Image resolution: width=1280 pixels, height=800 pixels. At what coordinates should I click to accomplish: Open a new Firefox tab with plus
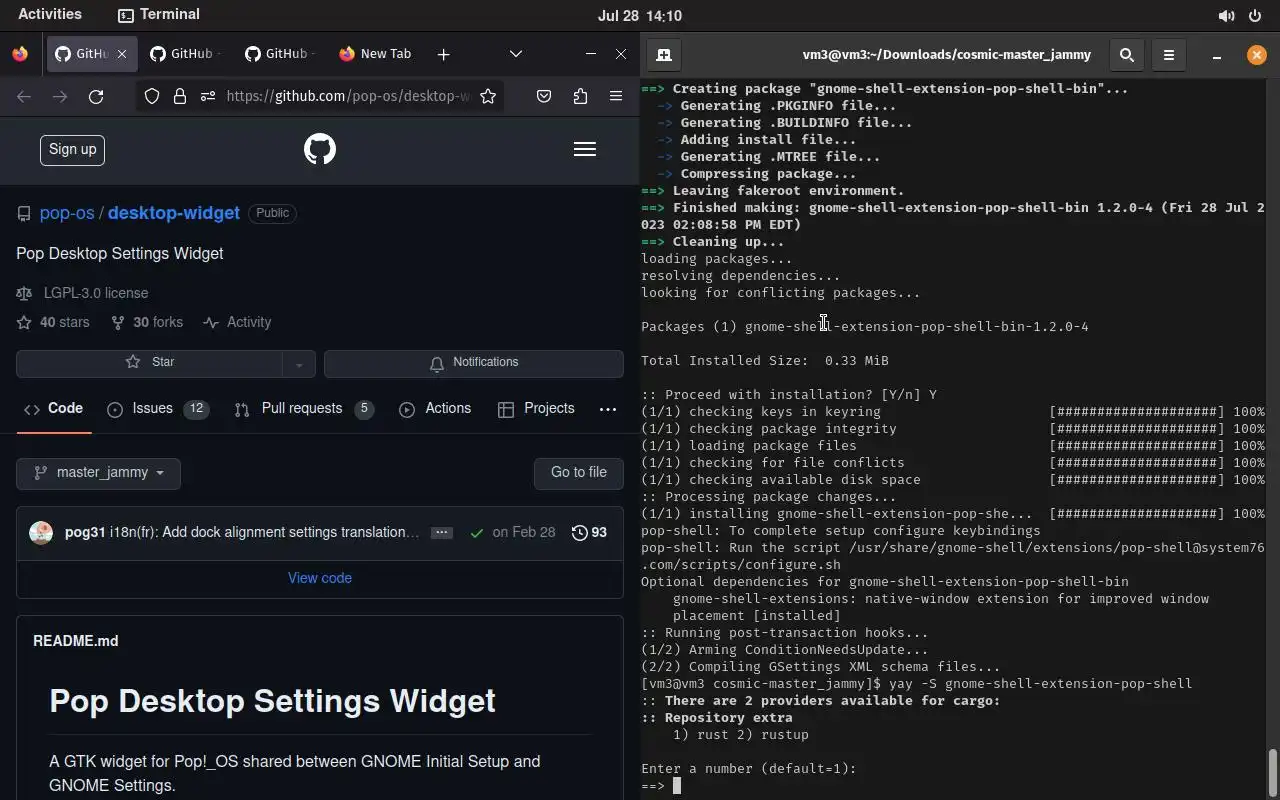[x=443, y=54]
